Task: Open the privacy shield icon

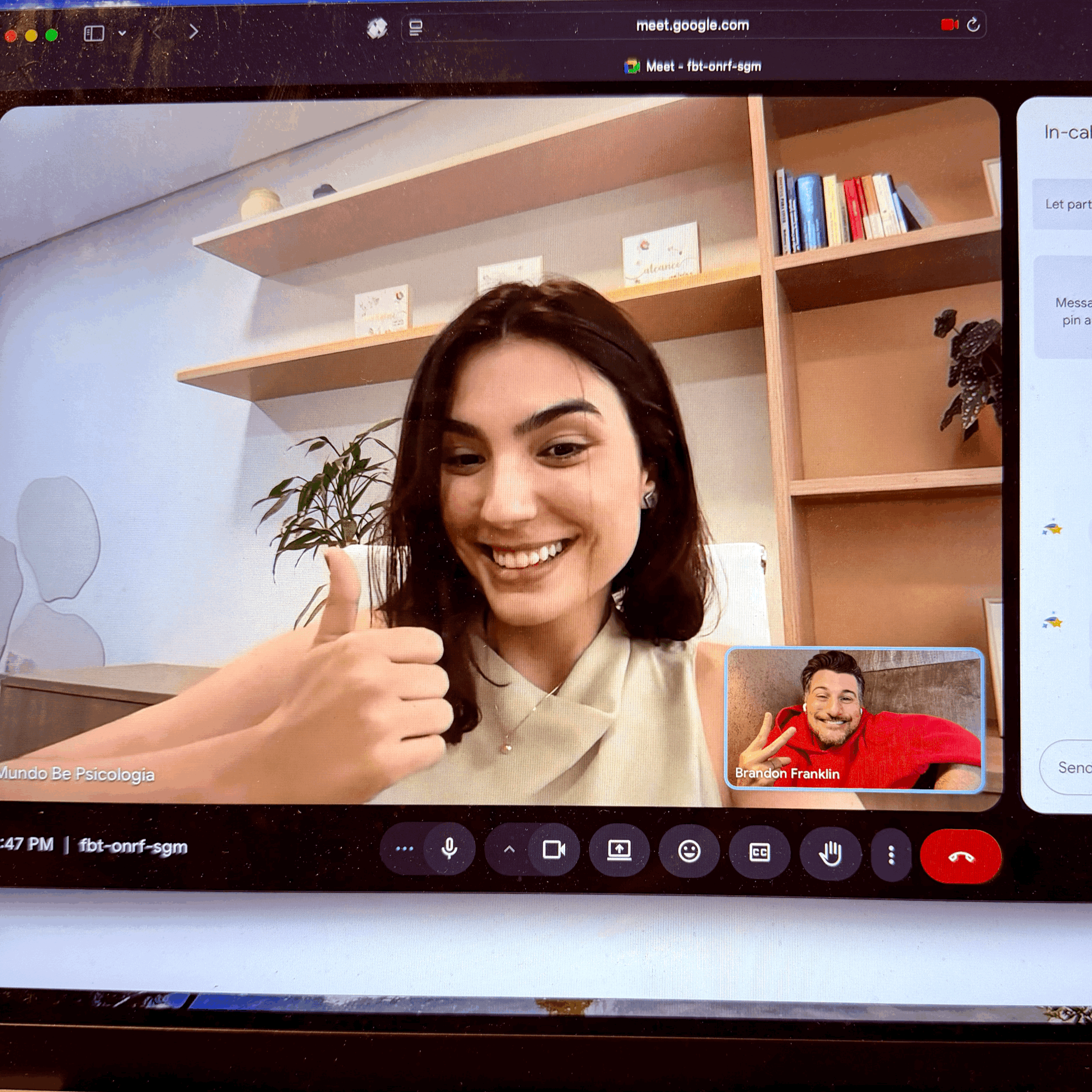Action: 377,27
